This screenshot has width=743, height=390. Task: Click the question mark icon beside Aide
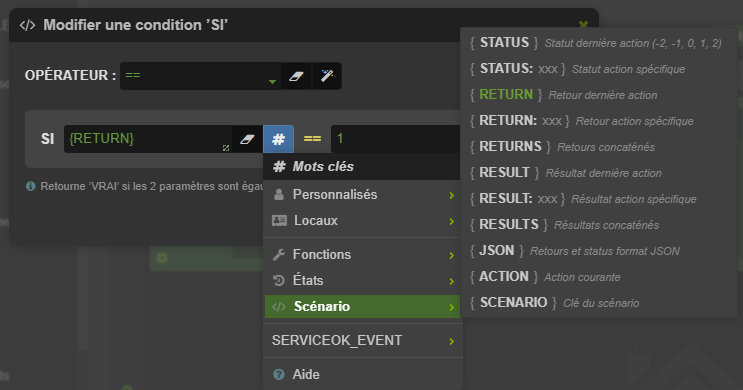click(279, 374)
